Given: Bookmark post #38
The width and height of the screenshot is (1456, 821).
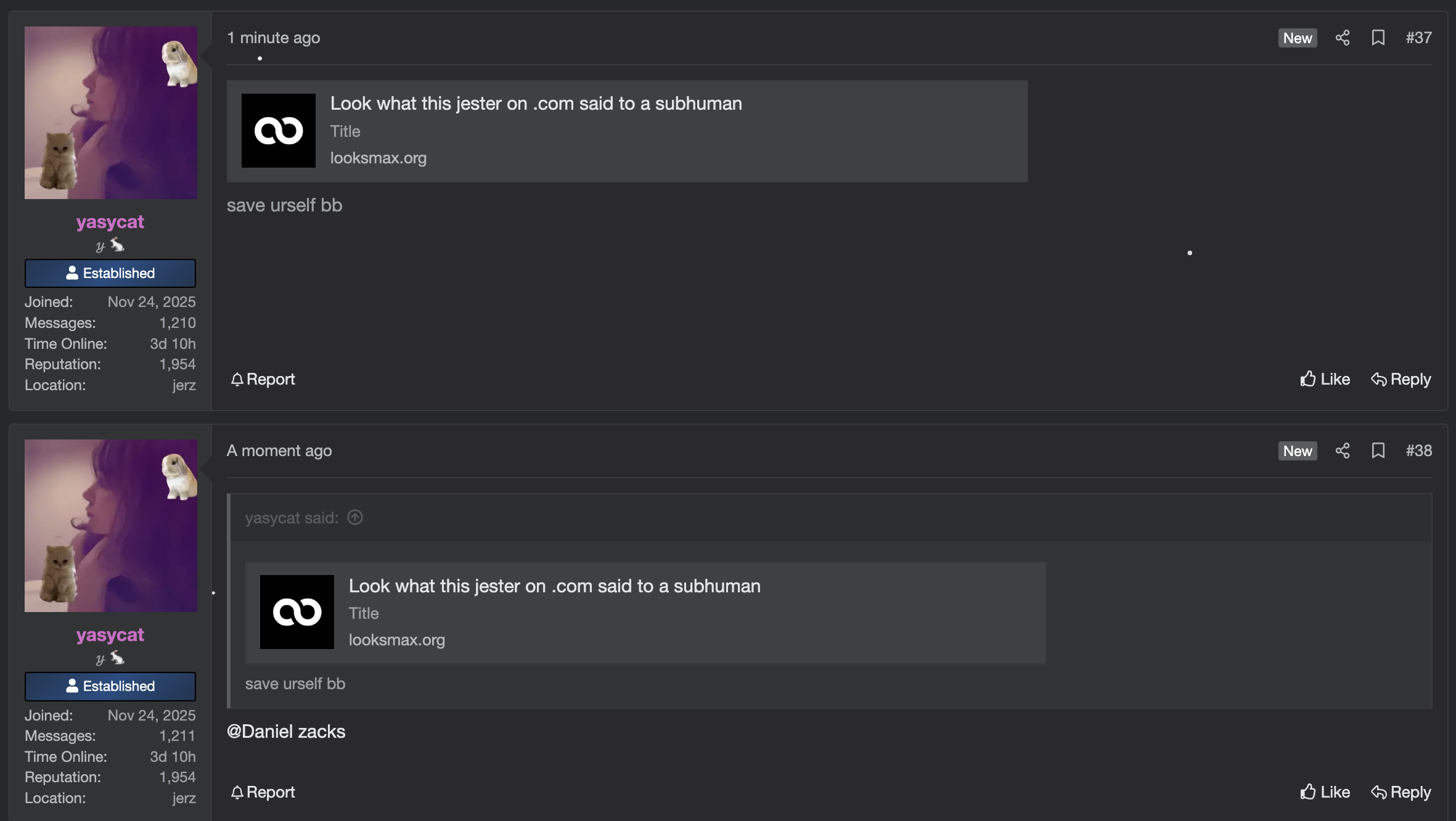Looking at the screenshot, I should 1378,451.
